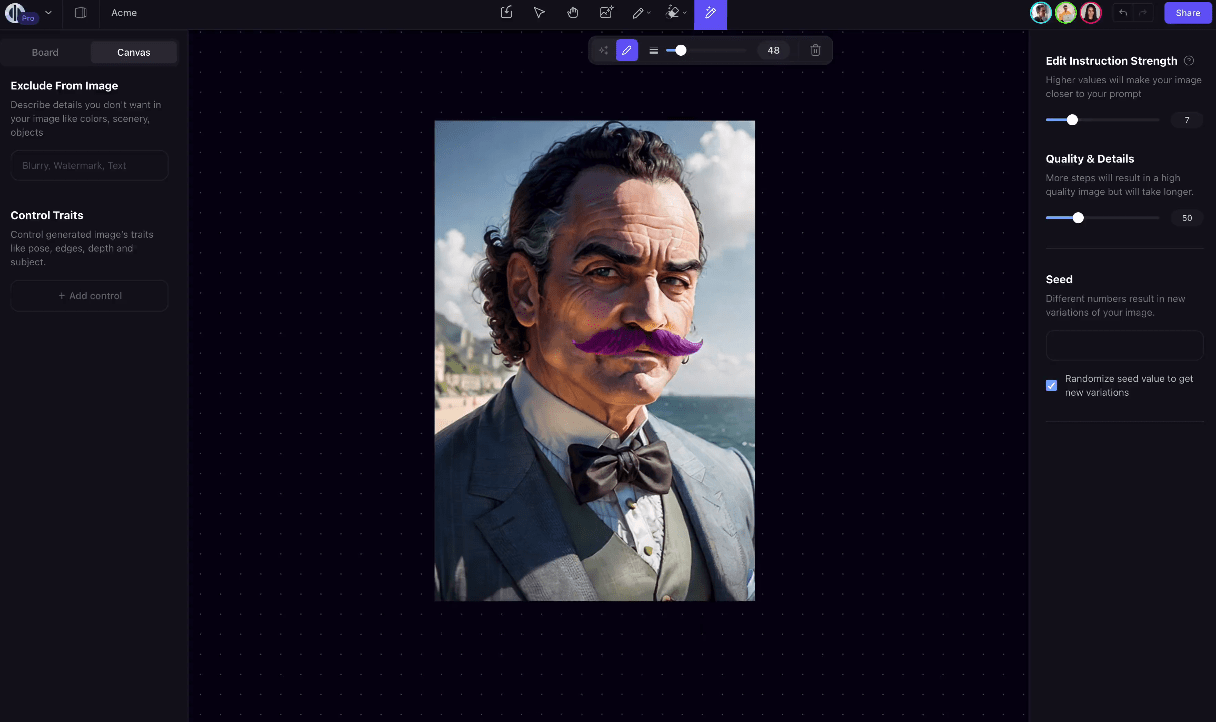Image resolution: width=1216 pixels, height=722 pixels.
Task: Expand the pencil tool dropdown arrow
Action: click(650, 13)
